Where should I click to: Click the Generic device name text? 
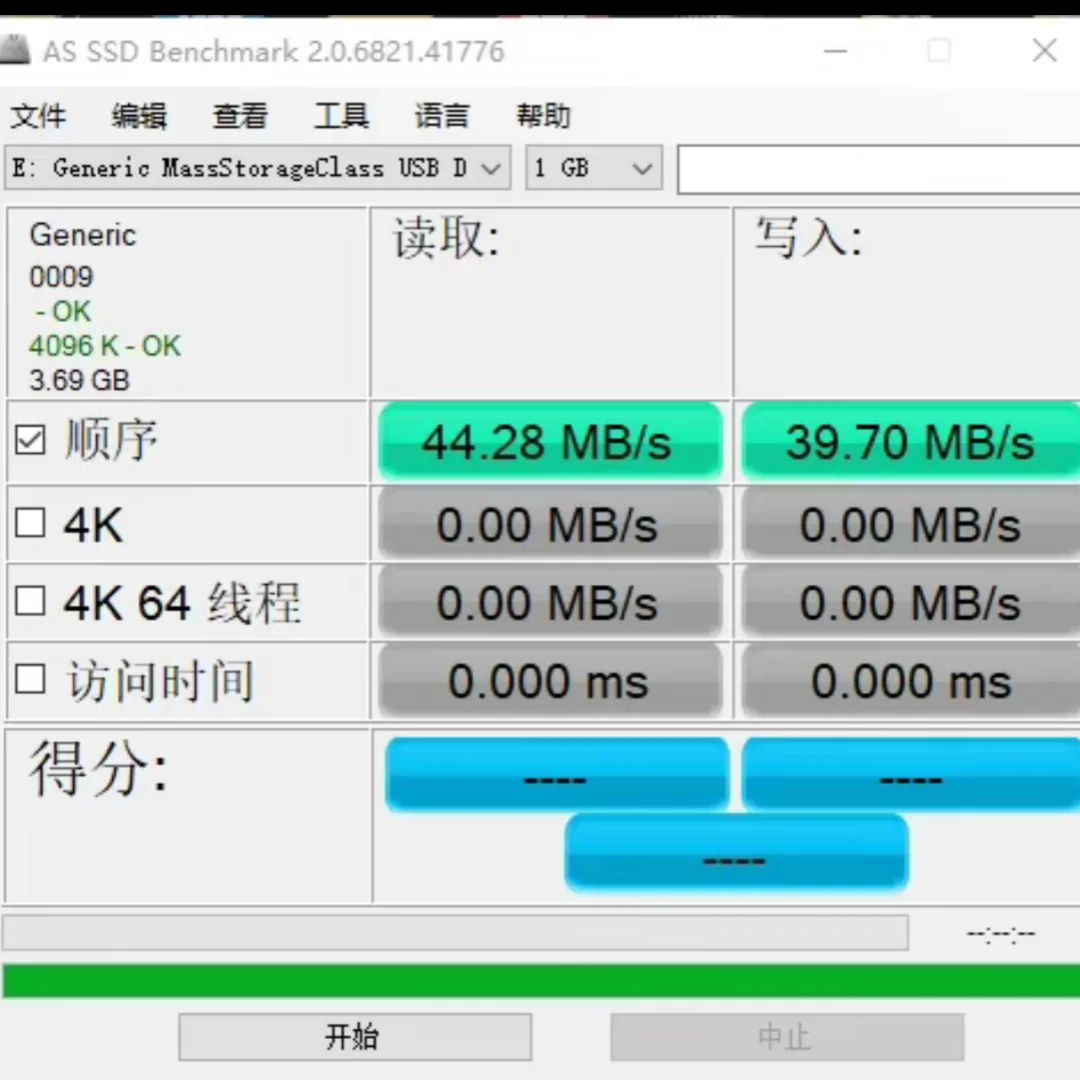coord(83,235)
